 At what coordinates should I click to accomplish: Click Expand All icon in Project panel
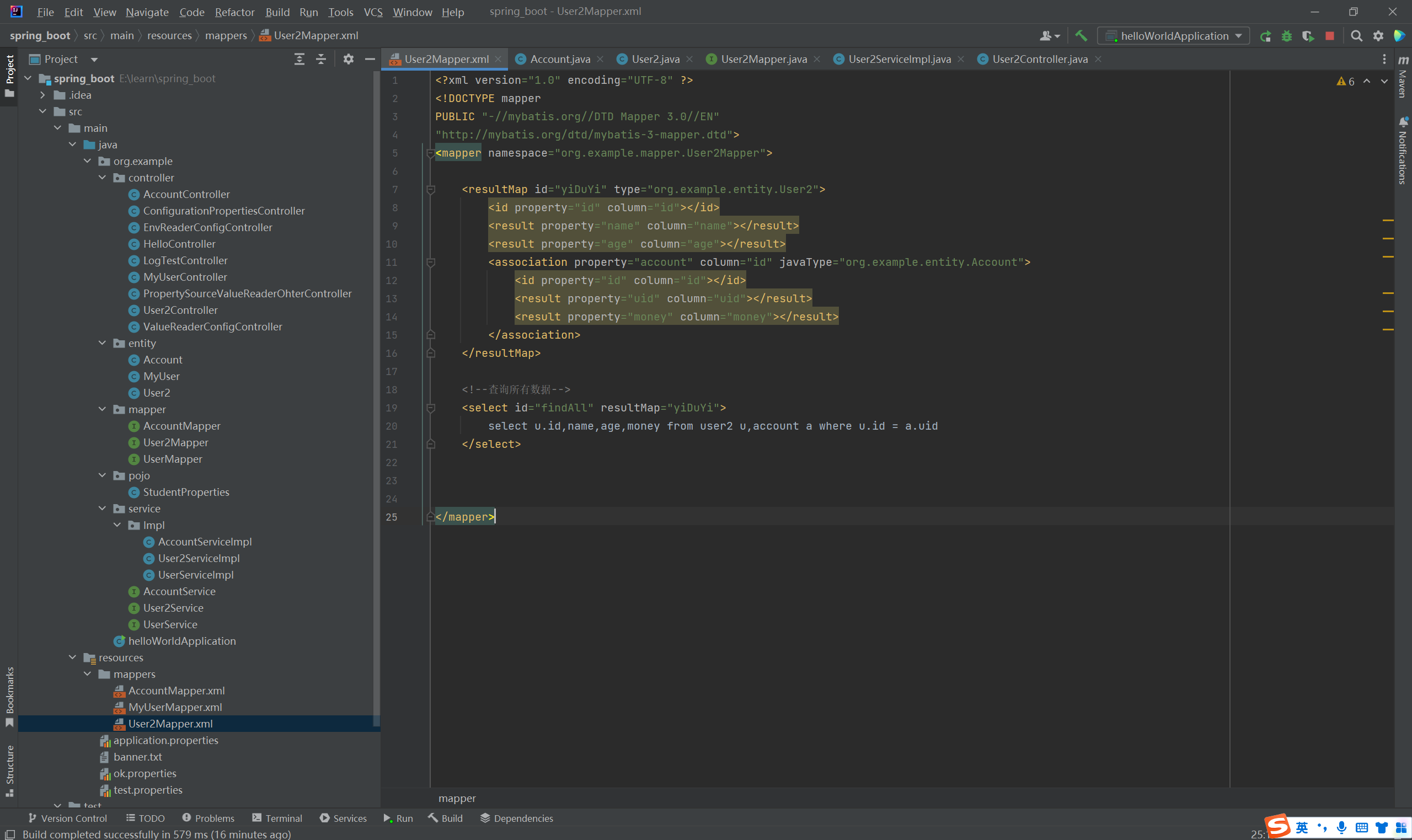click(299, 59)
